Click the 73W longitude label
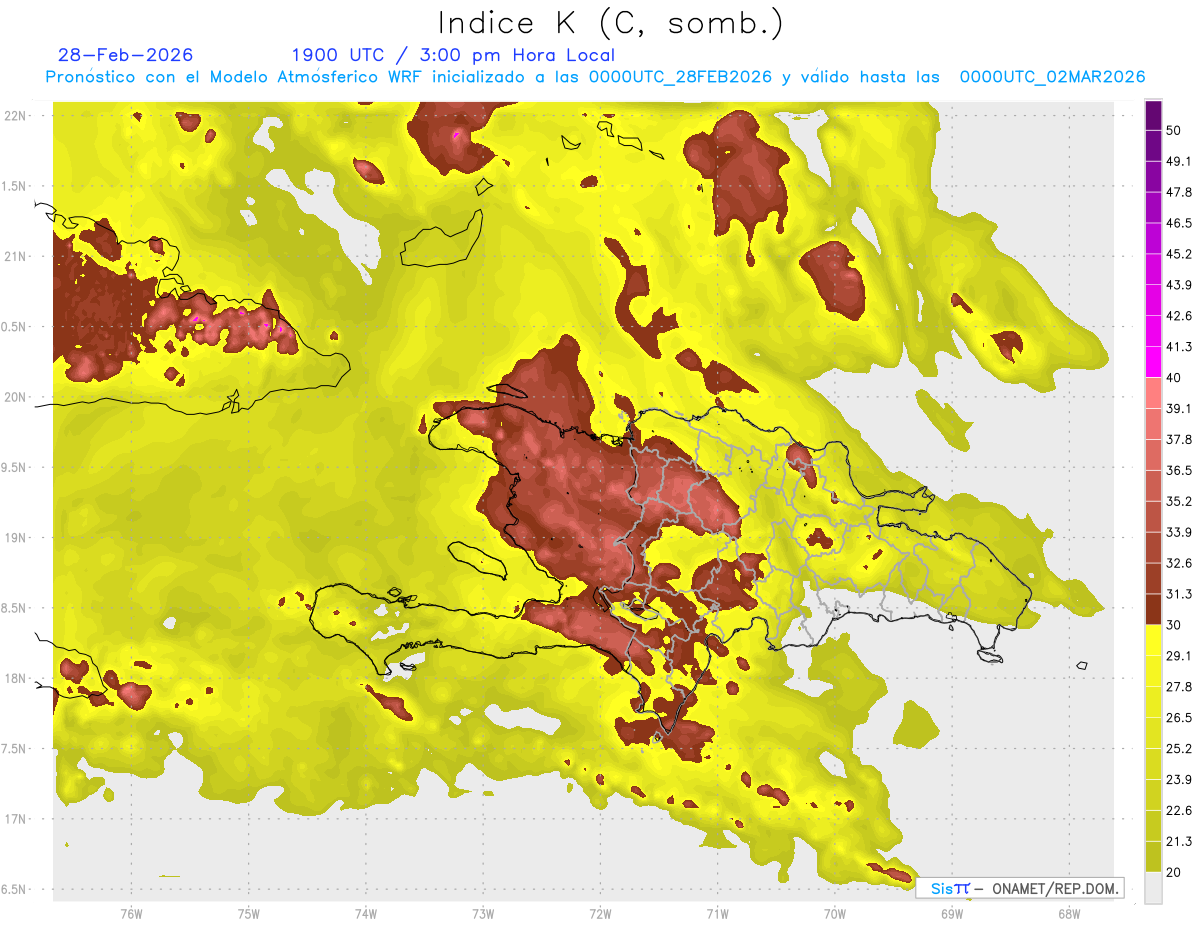This screenshot has width=1200, height=927. tap(483, 913)
